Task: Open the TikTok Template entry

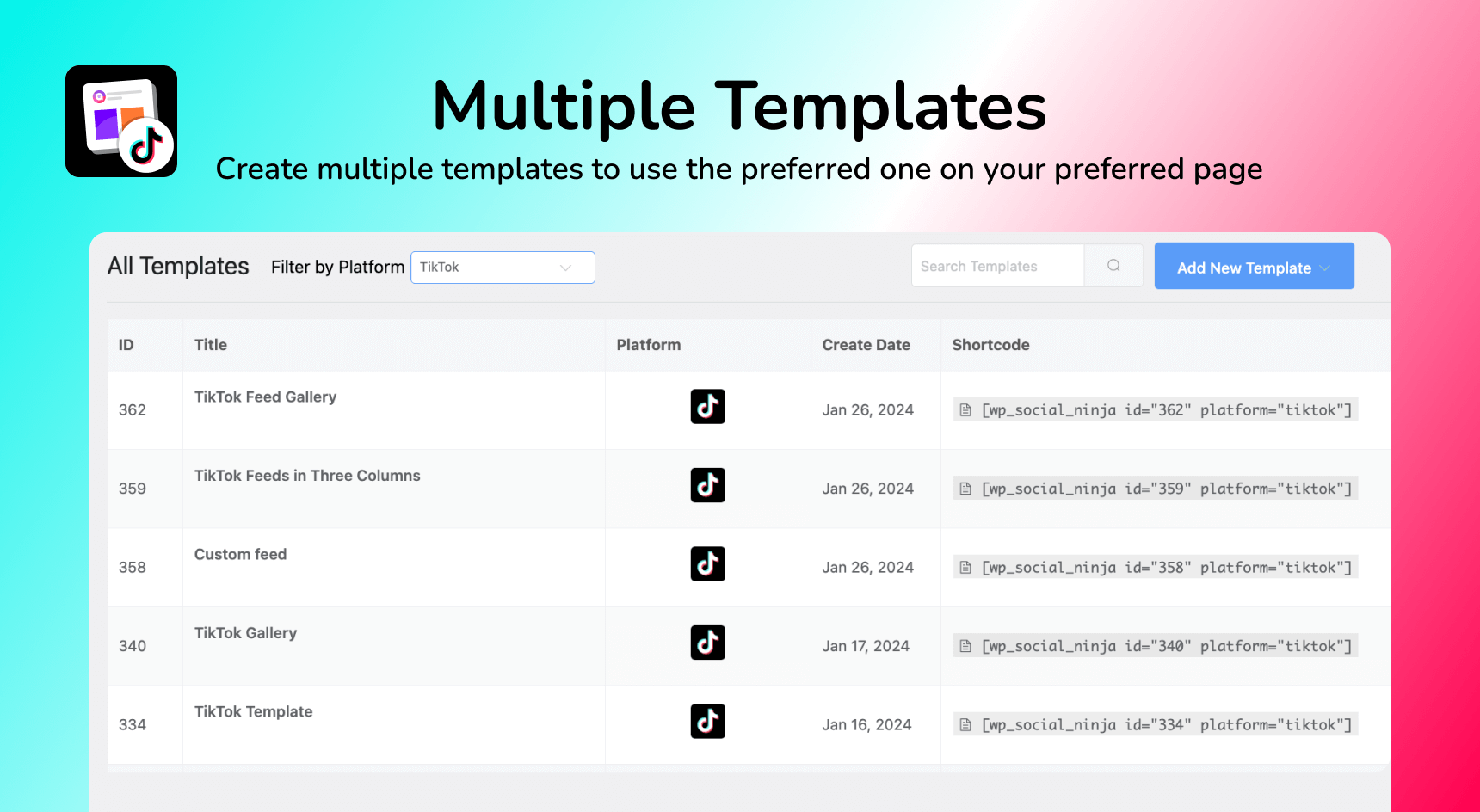Action: tap(253, 711)
